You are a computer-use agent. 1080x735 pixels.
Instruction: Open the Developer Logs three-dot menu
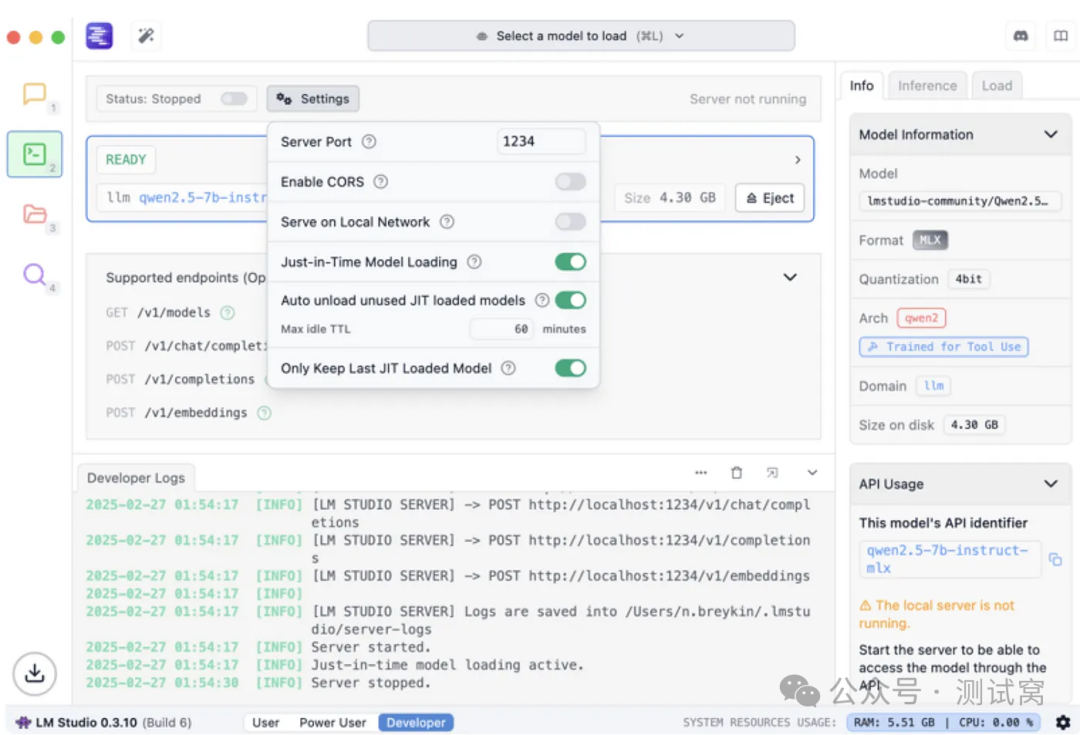coord(701,473)
